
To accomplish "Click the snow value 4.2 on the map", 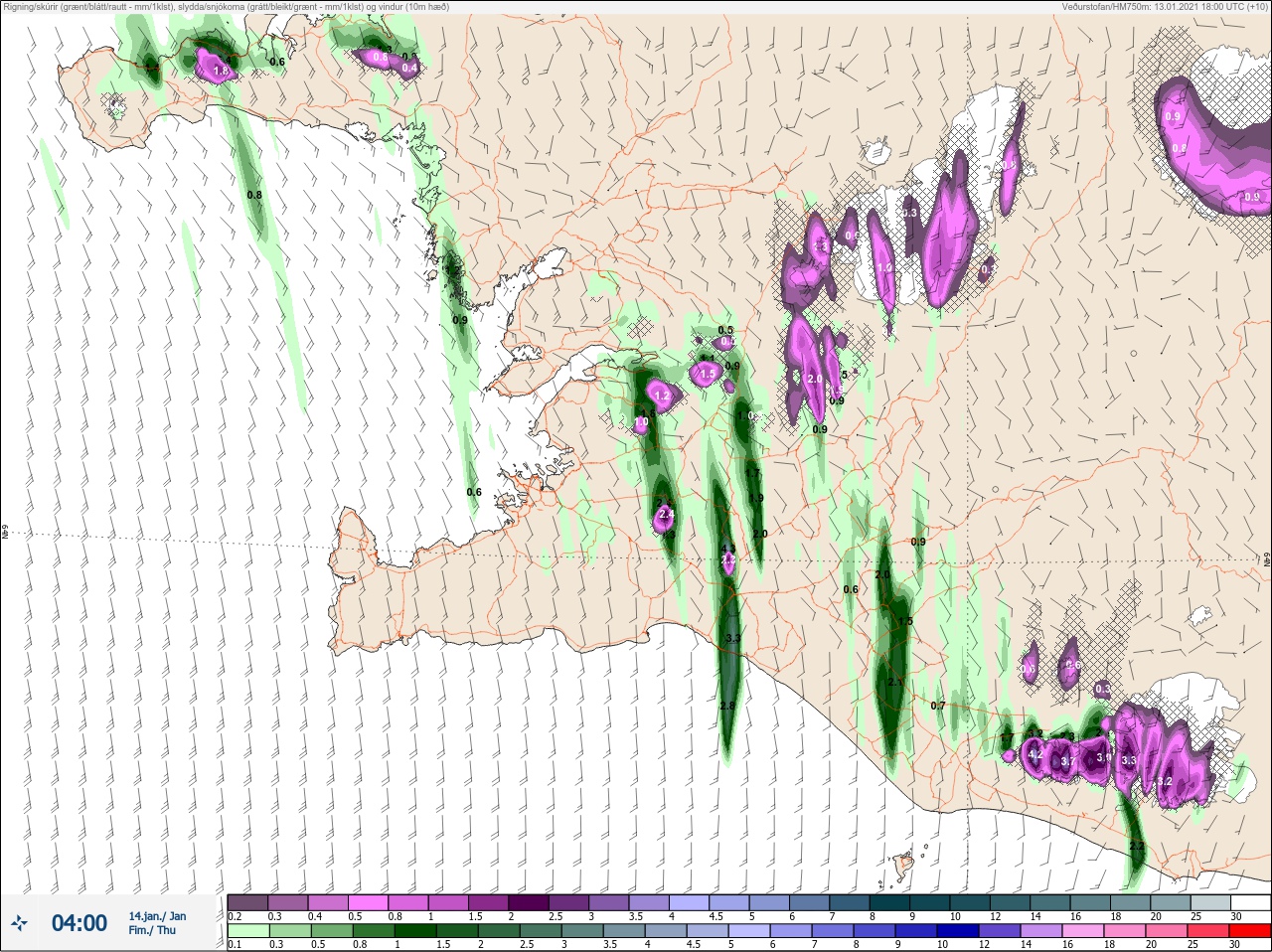I will pos(1034,754).
